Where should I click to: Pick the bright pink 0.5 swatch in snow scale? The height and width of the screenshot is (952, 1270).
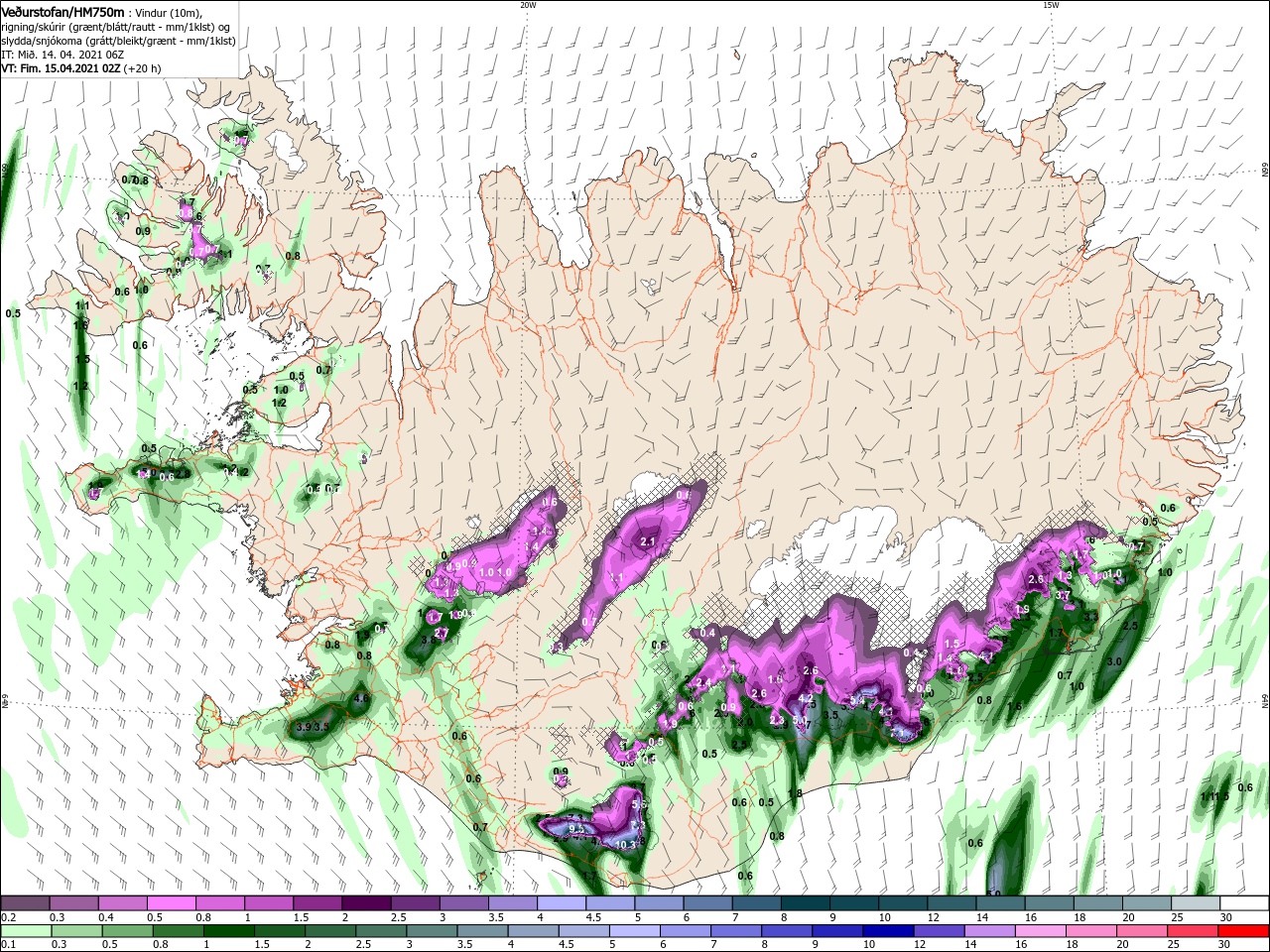(x=171, y=903)
